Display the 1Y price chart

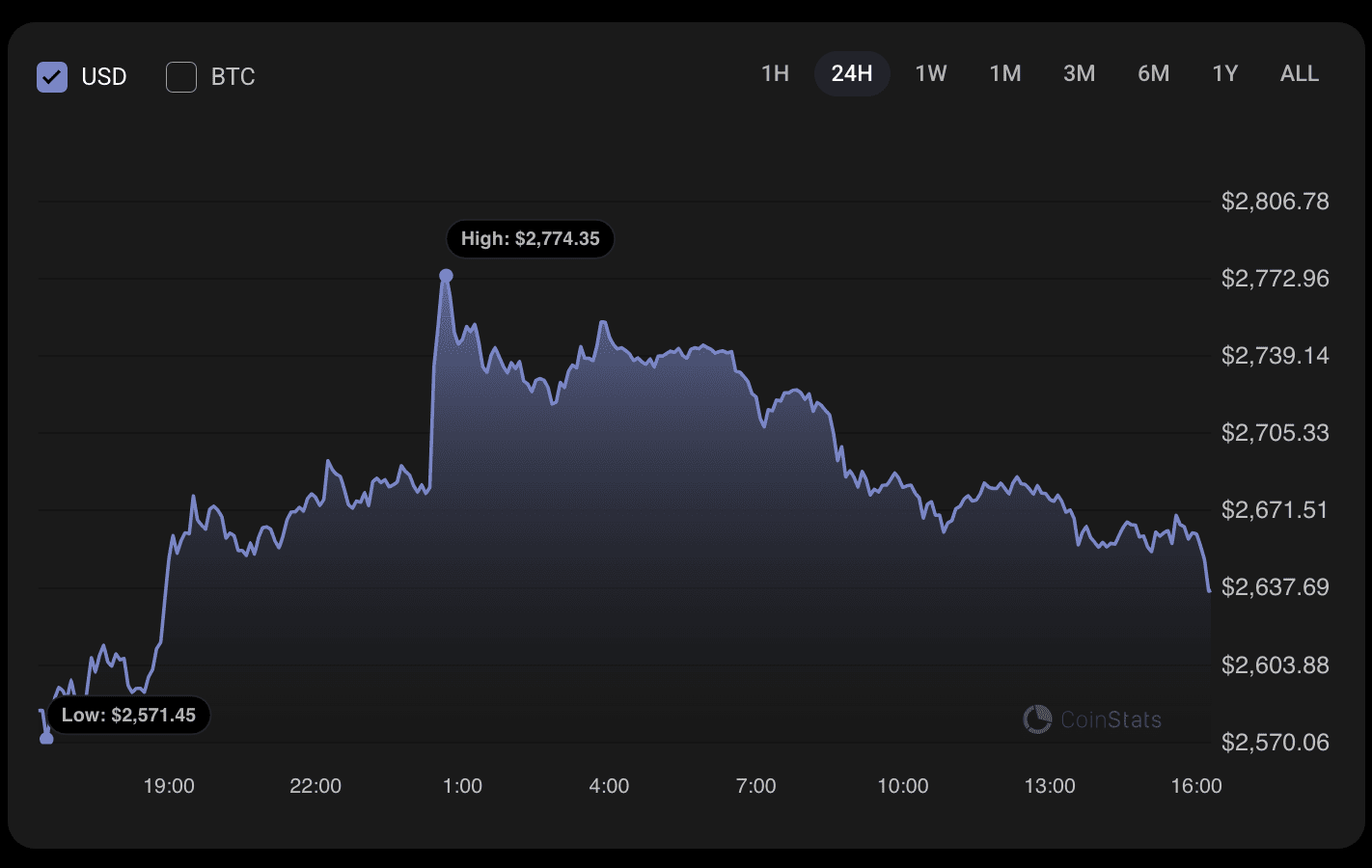coord(1225,74)
